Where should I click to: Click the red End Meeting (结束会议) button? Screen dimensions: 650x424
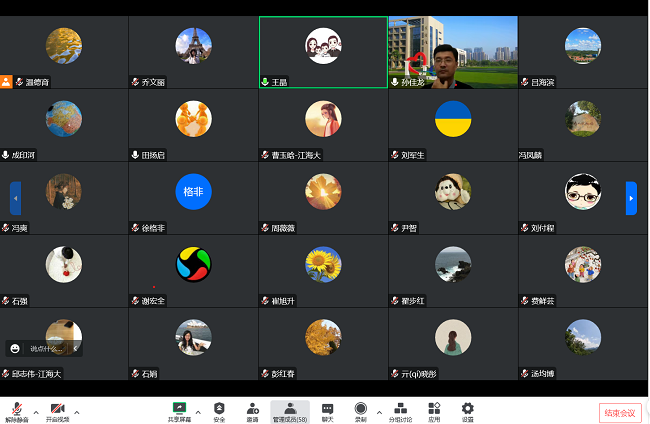[620, 412]
